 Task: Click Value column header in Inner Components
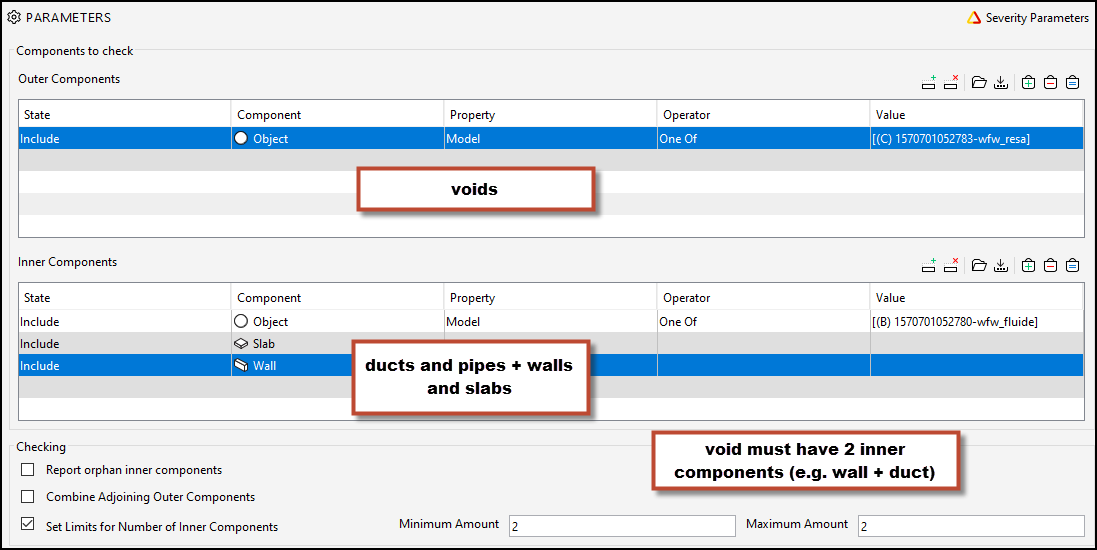[977, 297]
